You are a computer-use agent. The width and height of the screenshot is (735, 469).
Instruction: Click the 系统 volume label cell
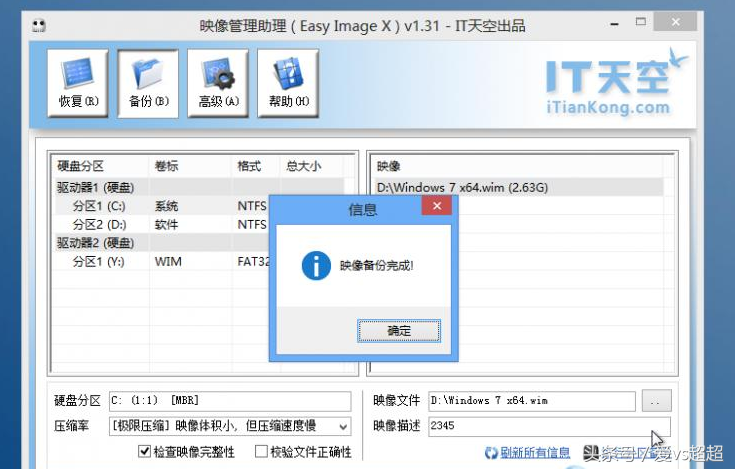click(166, 206)
